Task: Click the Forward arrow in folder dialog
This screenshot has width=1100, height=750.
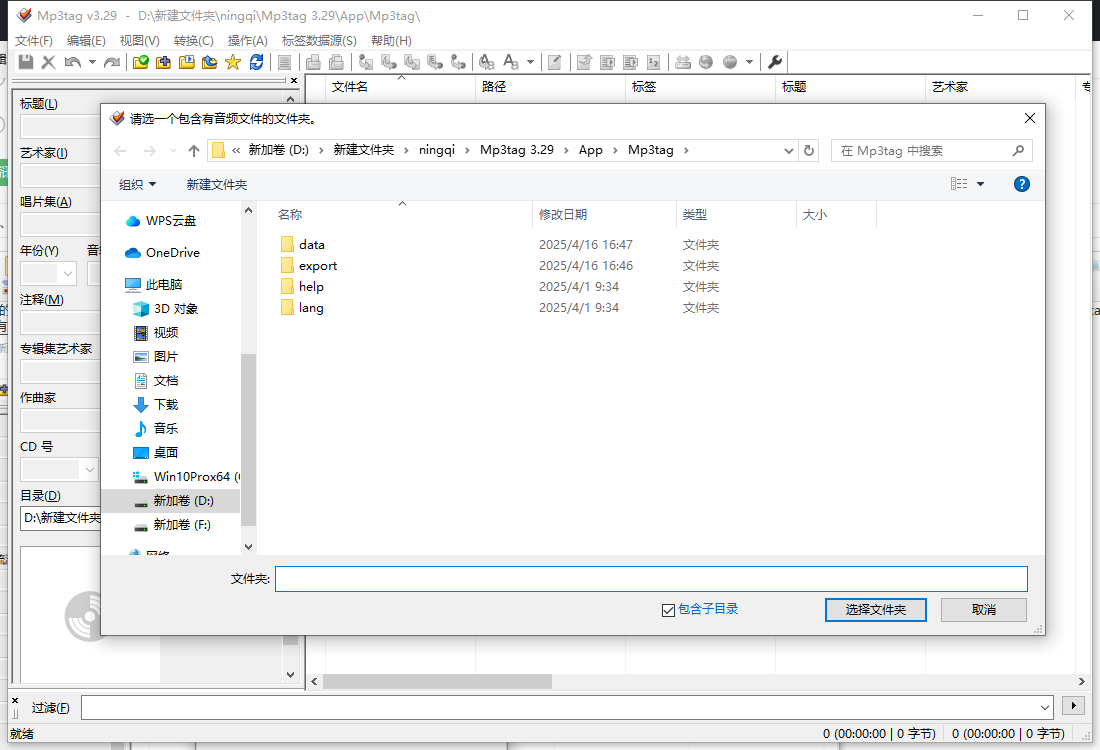Action: [149, 151]
